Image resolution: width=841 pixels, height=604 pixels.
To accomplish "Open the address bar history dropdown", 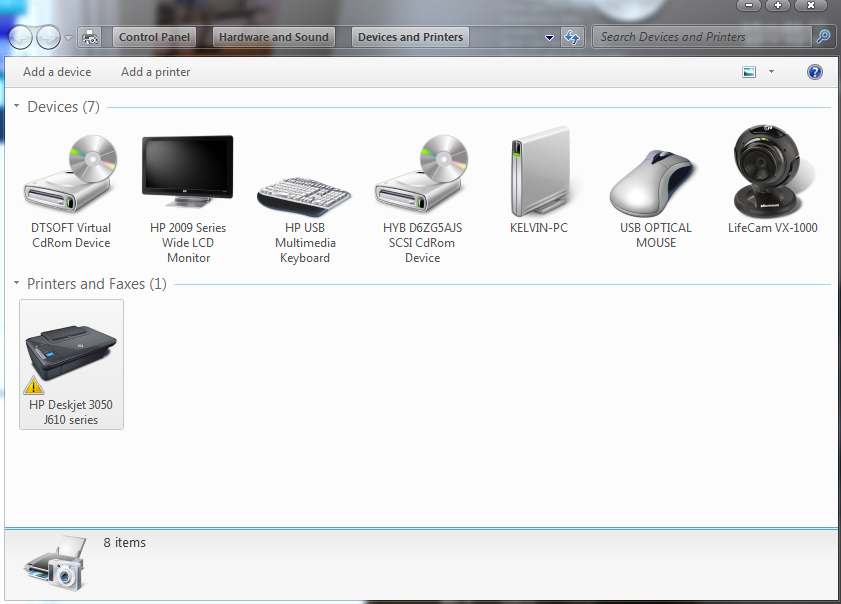I will (x=549, y=38).
